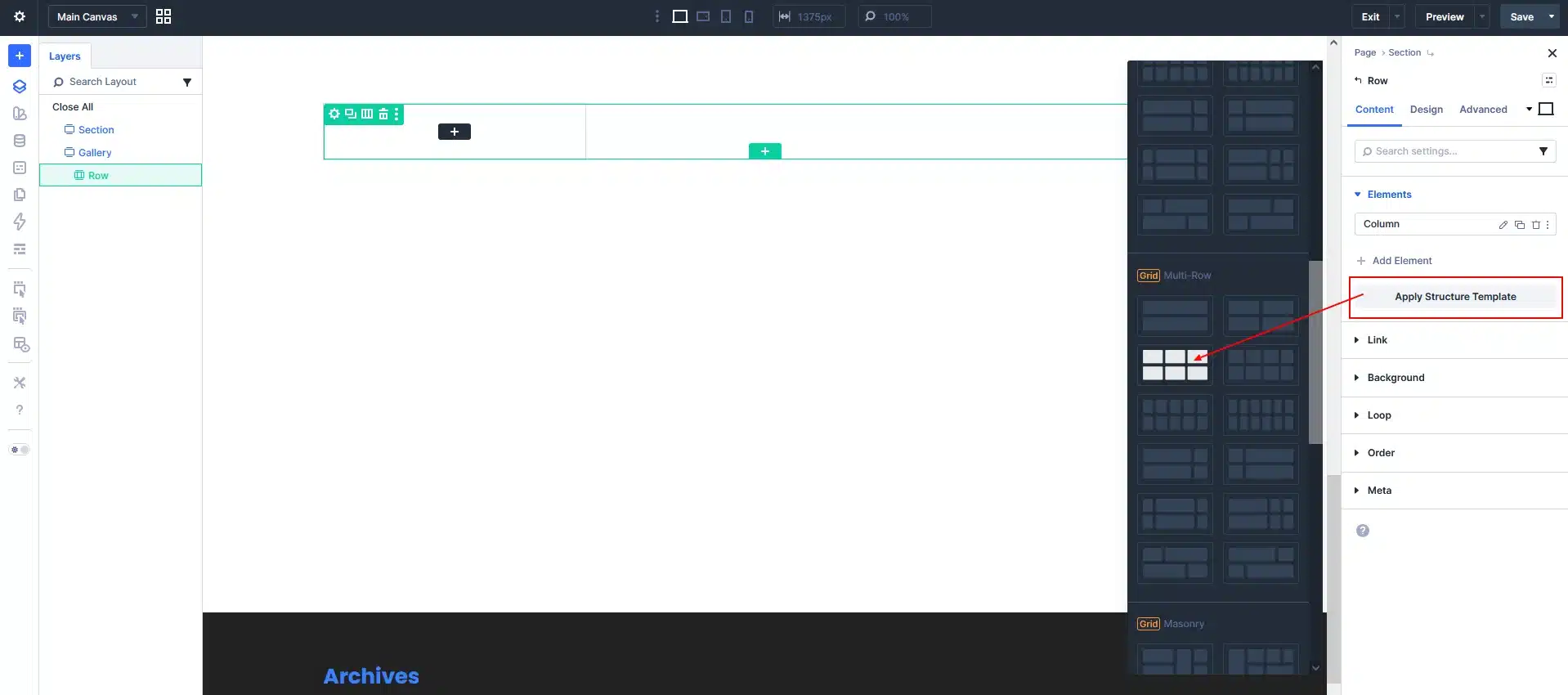Open the layers filter funnel icon
1568x695 pixels.
pyautogui.click(x=187, y=82)
